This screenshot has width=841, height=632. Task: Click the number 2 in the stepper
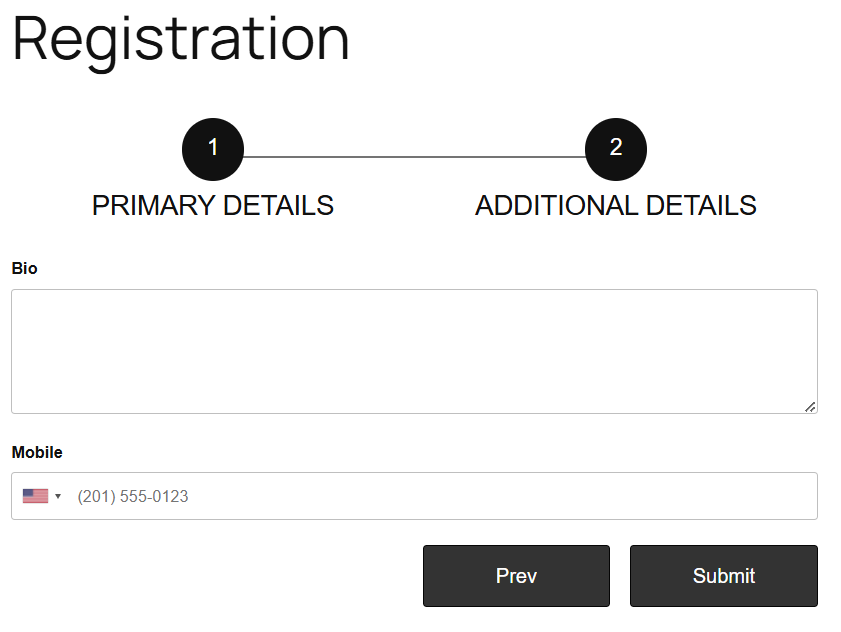click(616, 148)
